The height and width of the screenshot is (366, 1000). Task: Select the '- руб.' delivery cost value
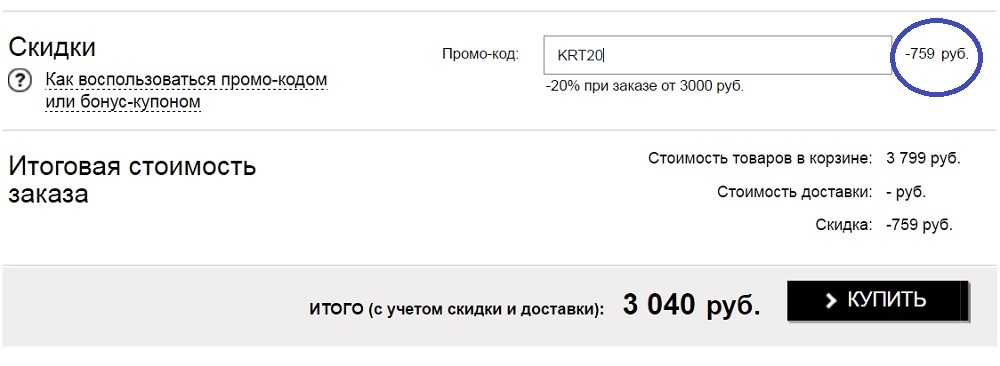pyautogui.click(x=906, y=191)
